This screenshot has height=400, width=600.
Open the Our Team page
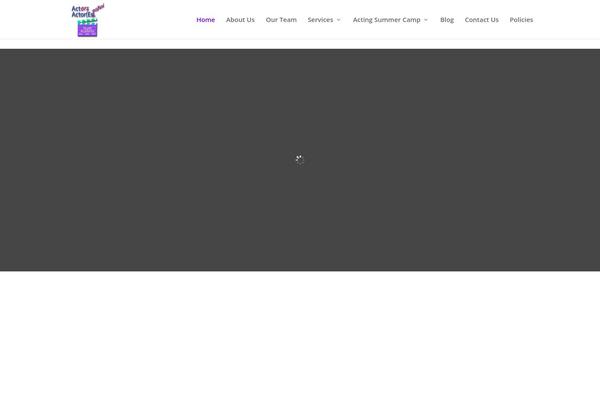(x=281, y=20)
